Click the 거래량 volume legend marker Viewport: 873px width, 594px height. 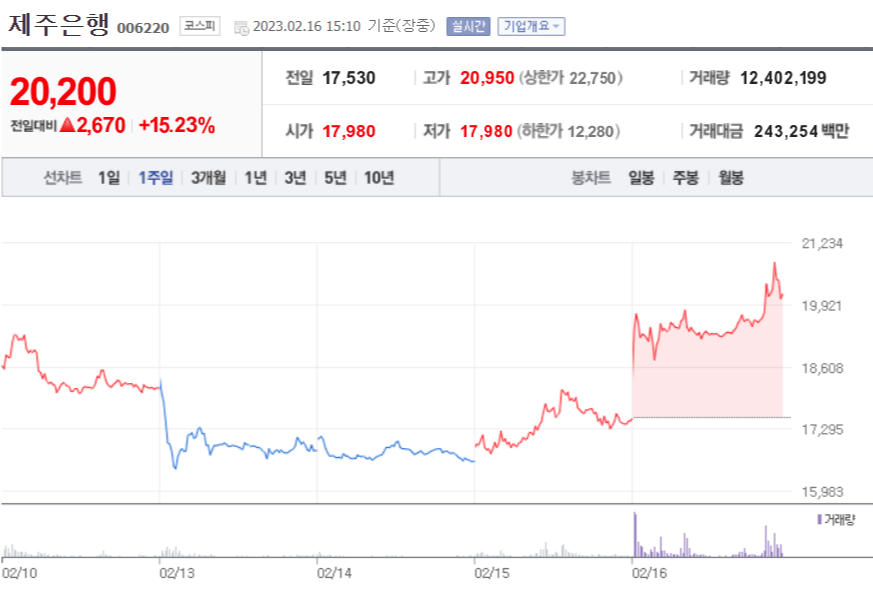coord(820,519)
